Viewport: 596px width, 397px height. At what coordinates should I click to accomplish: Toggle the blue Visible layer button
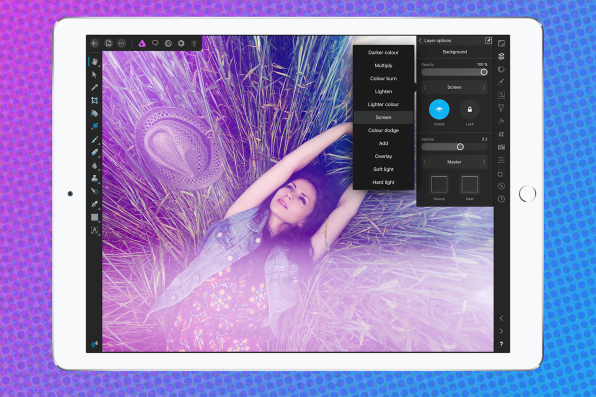439,110
